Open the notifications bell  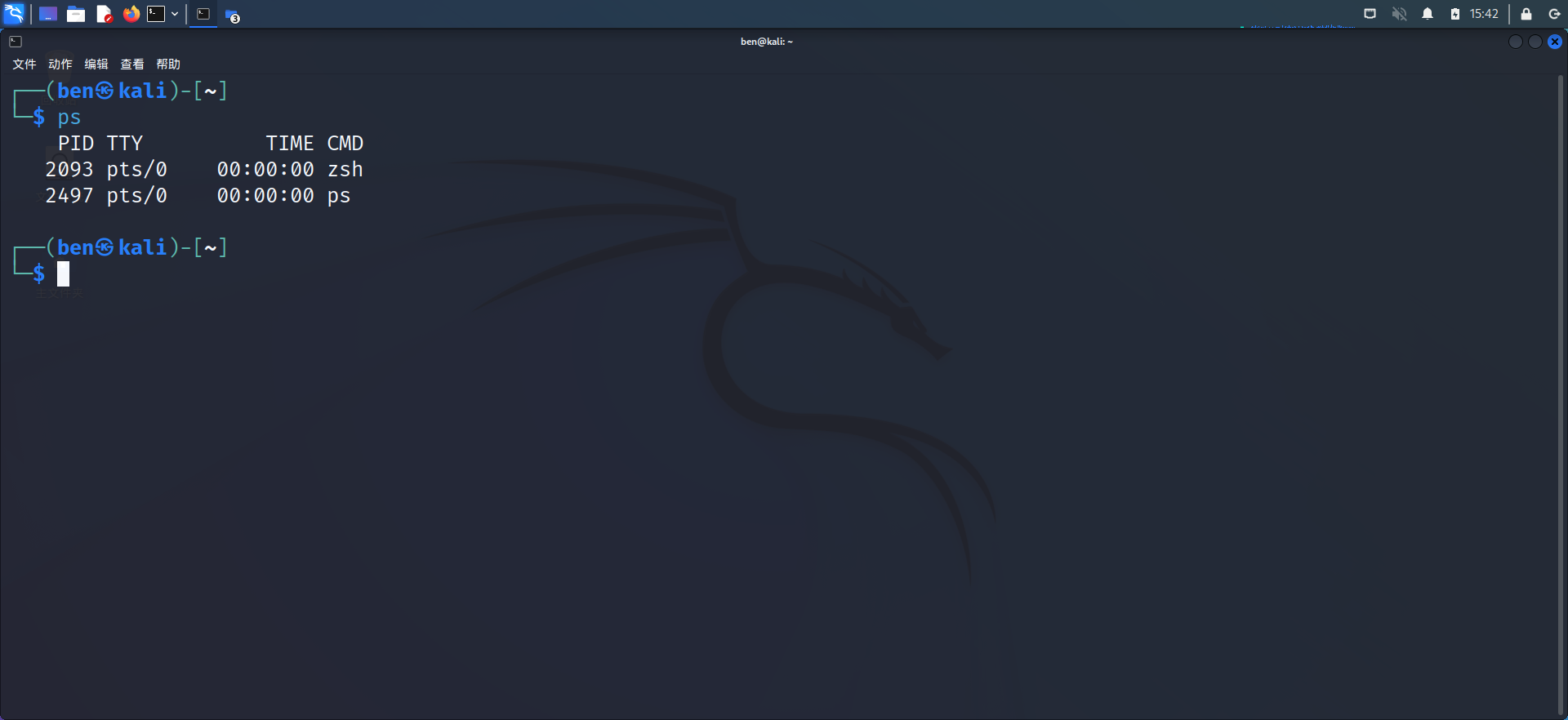pos(1428,14)
